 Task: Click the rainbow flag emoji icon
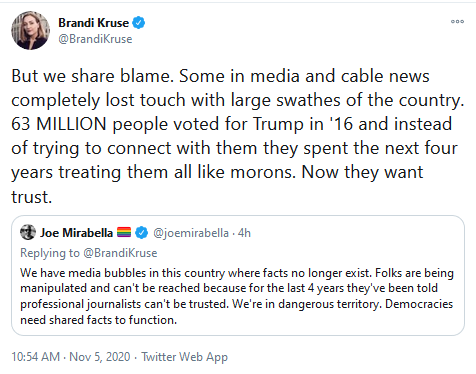[124, 232]
